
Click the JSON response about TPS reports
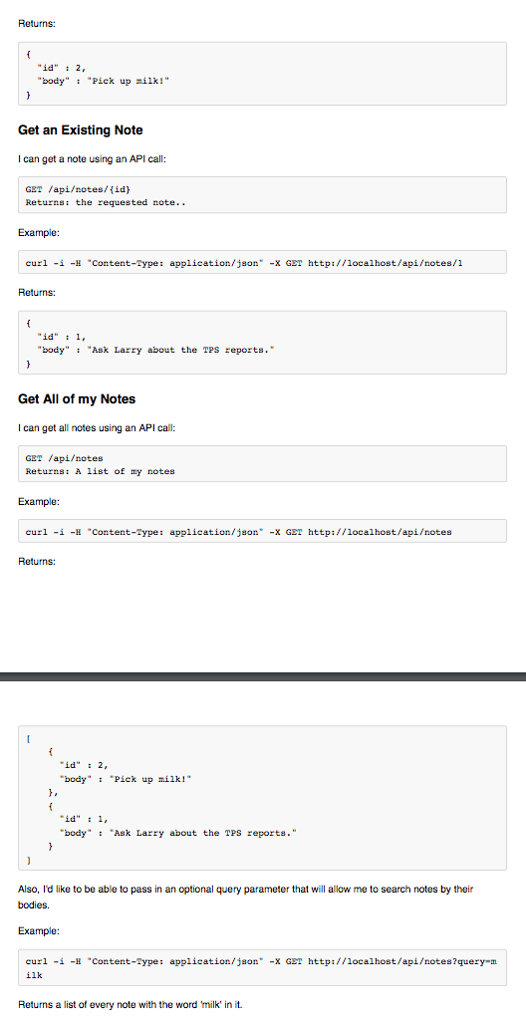(x=262, y=342)
